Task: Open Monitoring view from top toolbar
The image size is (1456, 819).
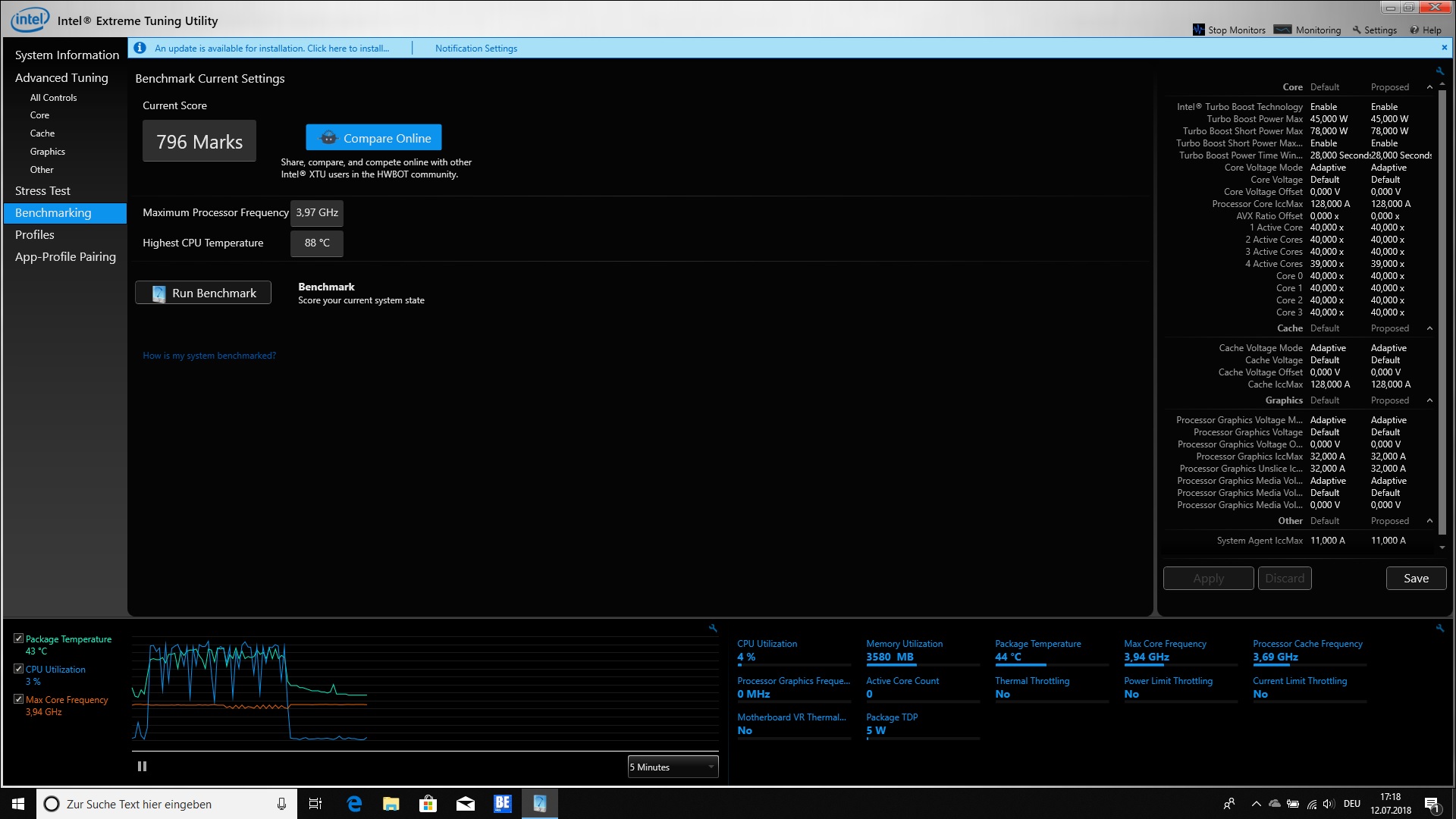Action: tap(1308, 30)
